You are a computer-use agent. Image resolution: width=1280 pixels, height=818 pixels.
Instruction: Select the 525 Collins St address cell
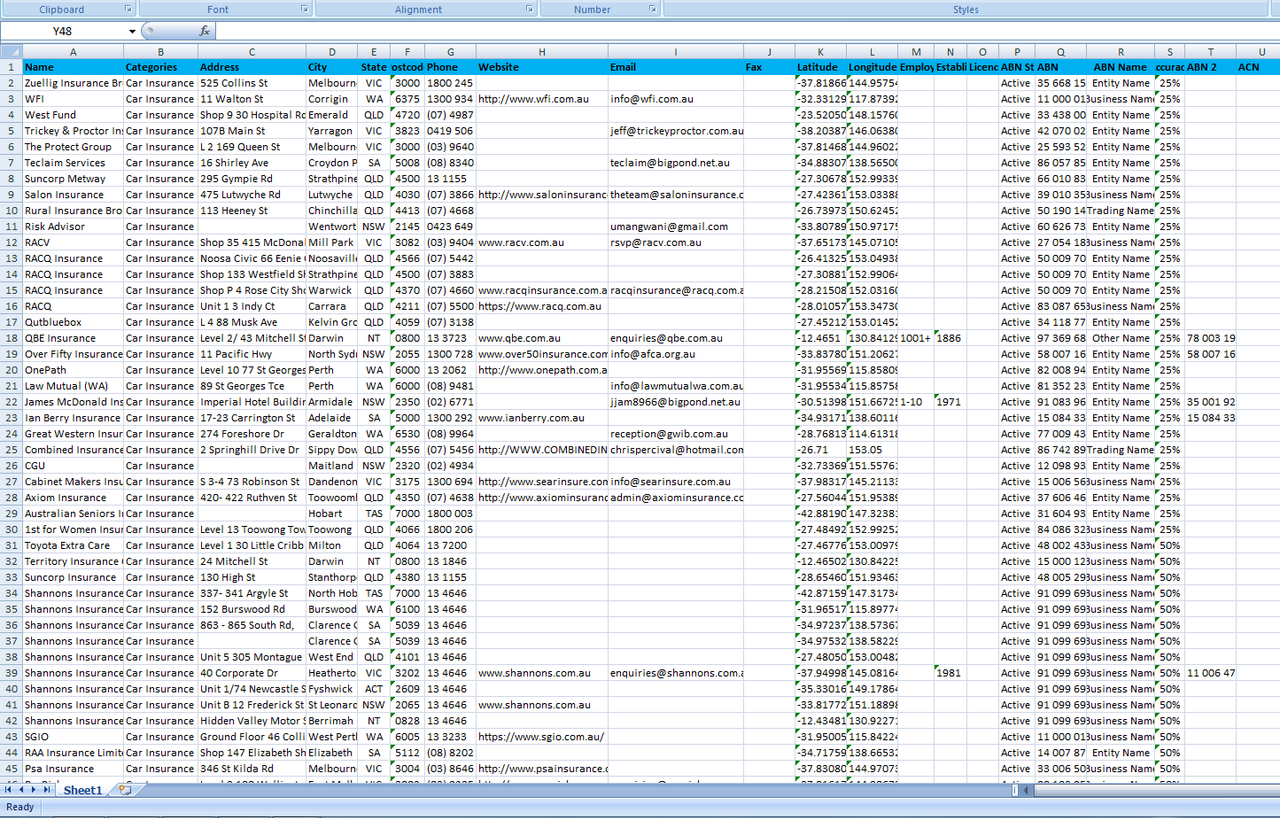pyautogui.click(x=251, y=83)
